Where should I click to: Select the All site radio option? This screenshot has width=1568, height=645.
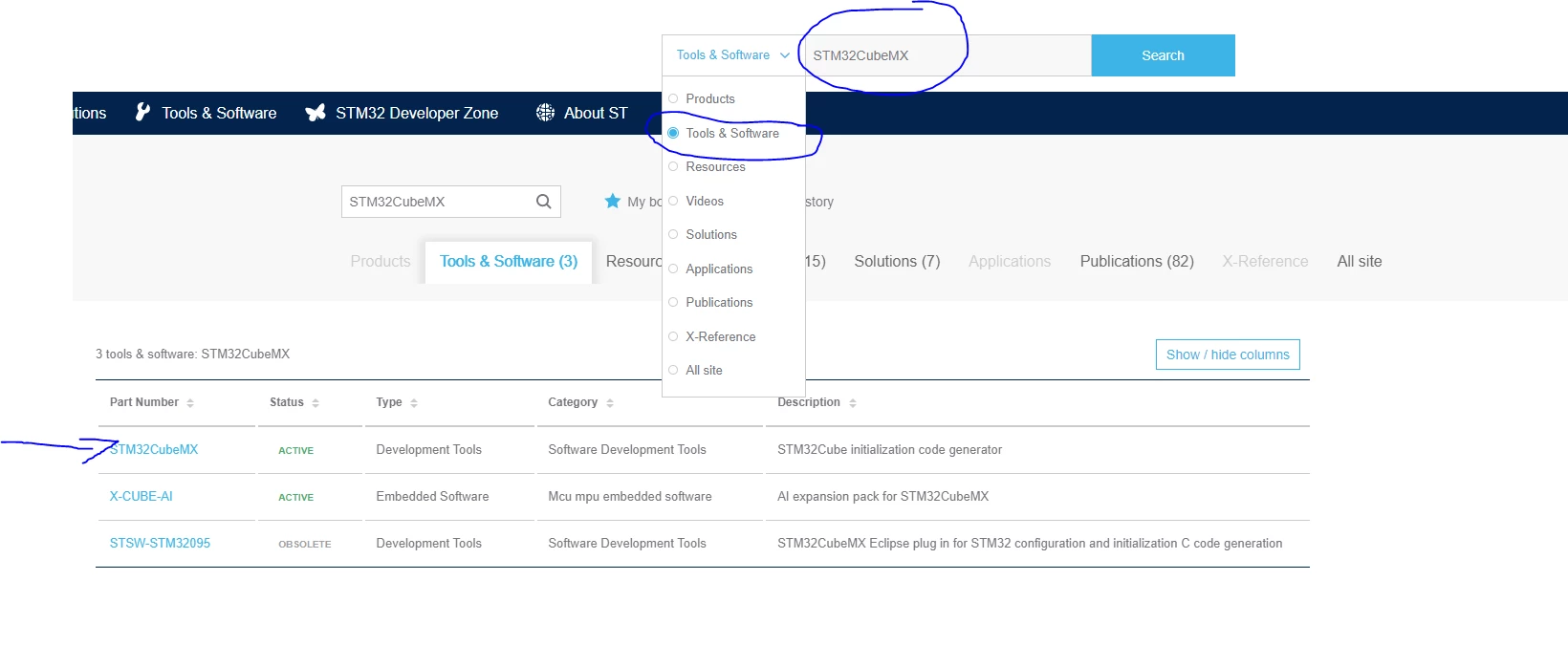point(673,370)
